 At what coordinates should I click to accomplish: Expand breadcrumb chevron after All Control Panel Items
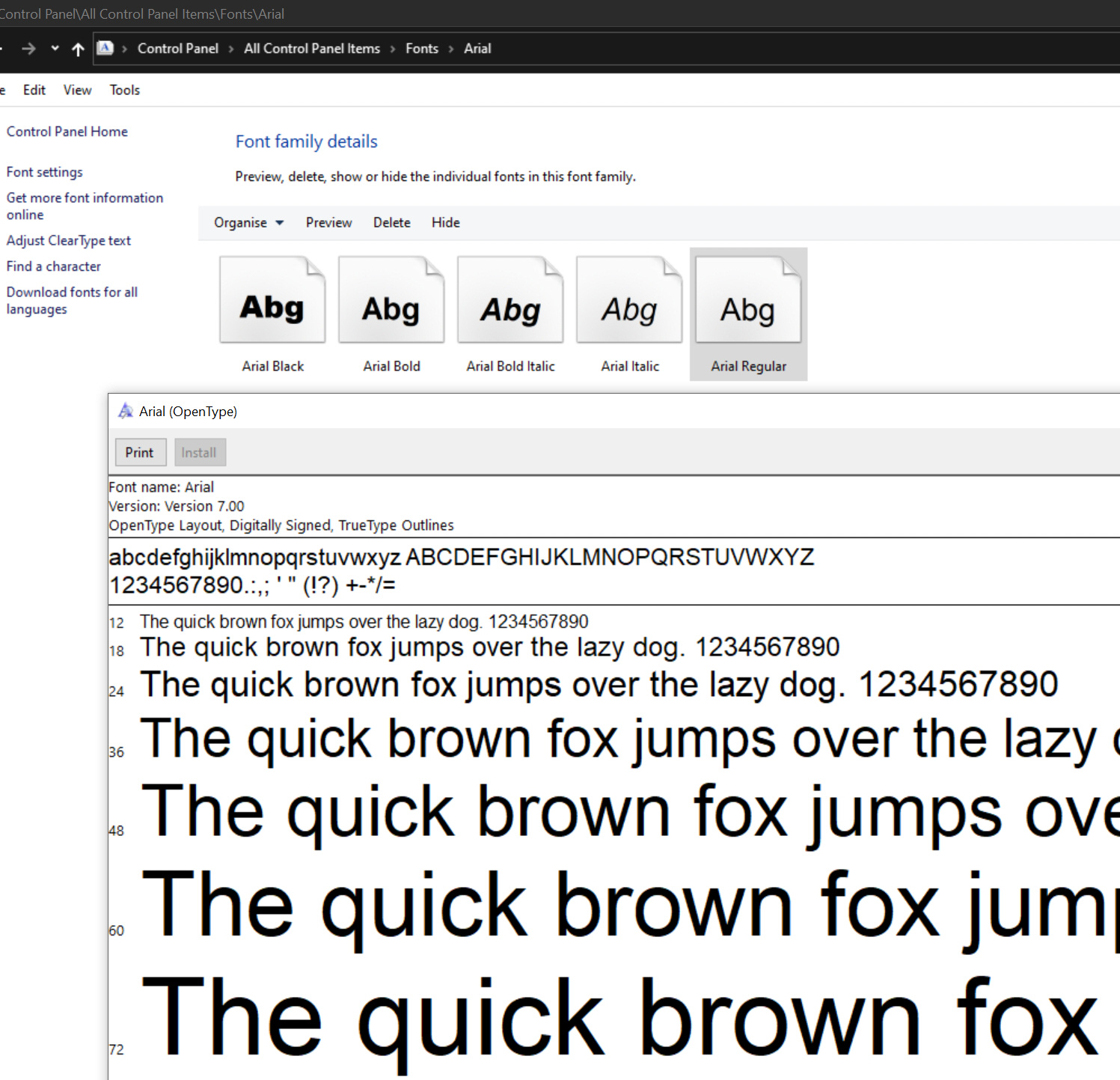tap(393, 49)
